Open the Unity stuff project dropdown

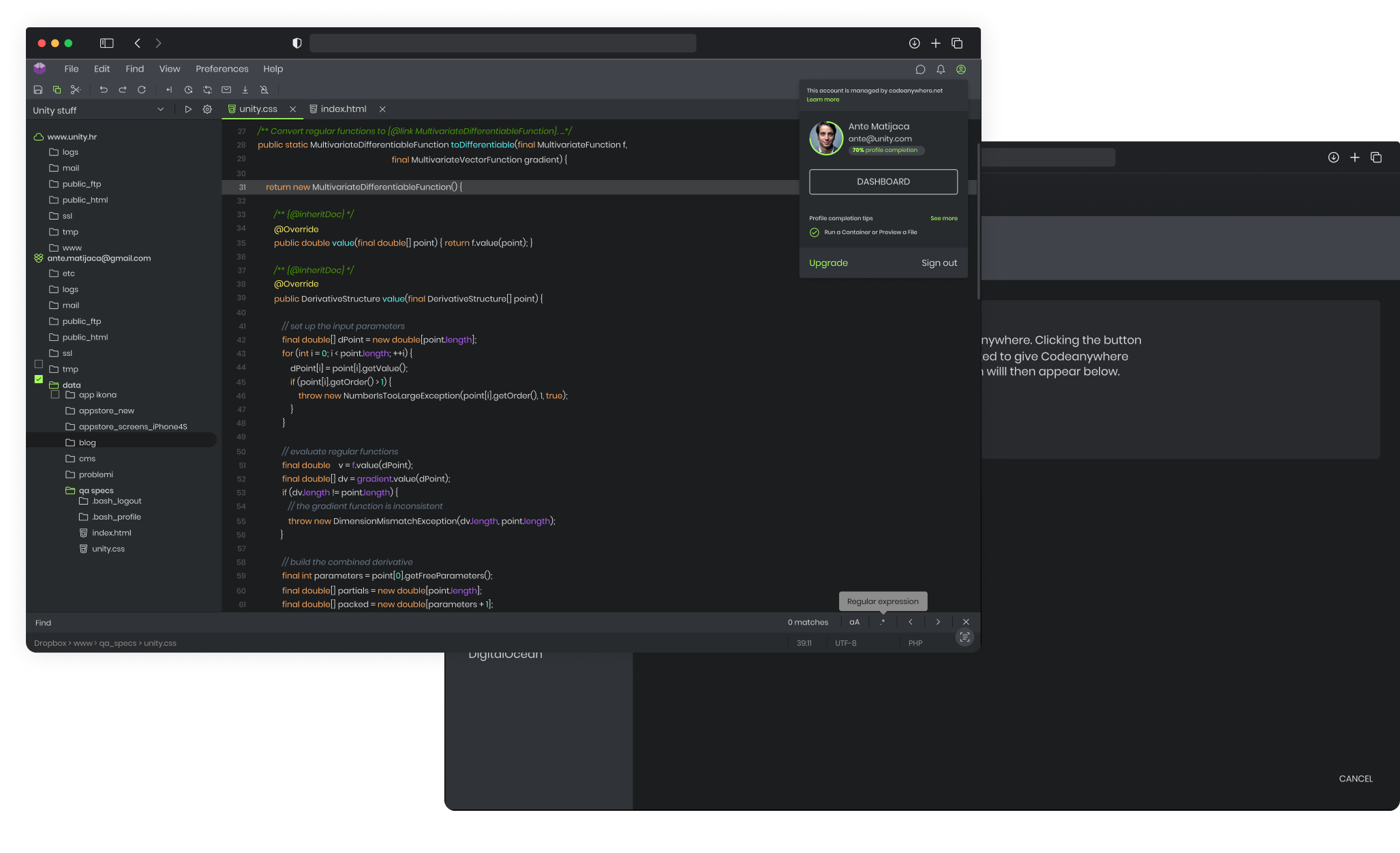click(x=160, y=109)
